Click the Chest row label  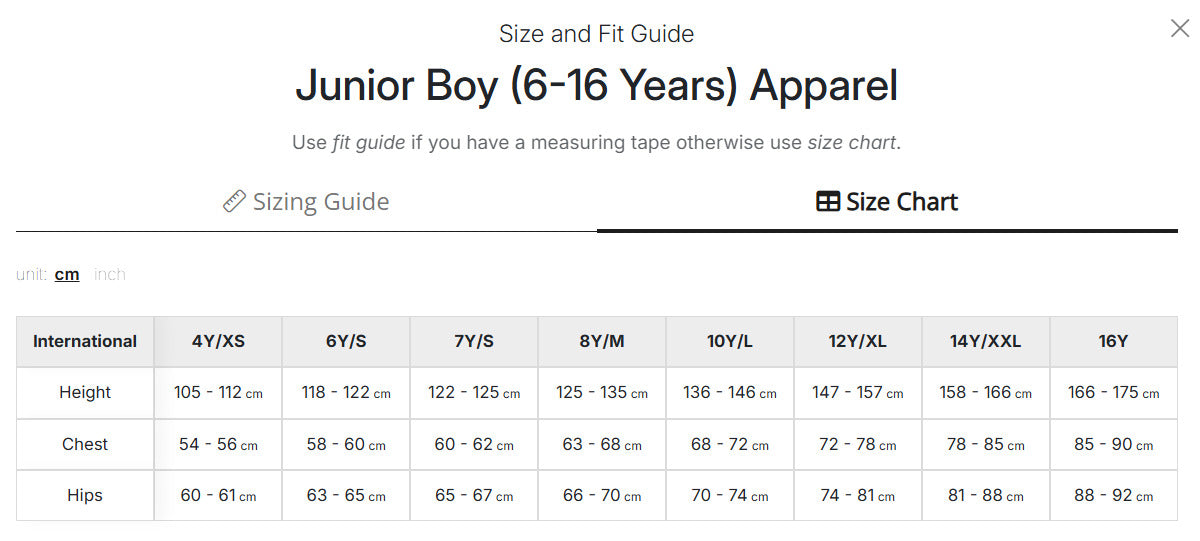click(x=85, y=445)
